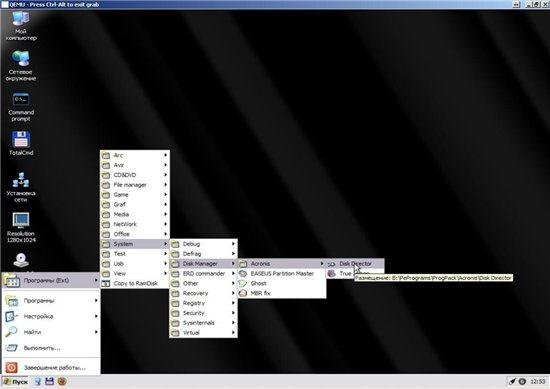Open the Программы Start menu item
Viewport: 550px width, 389px height.
[51, 300]
